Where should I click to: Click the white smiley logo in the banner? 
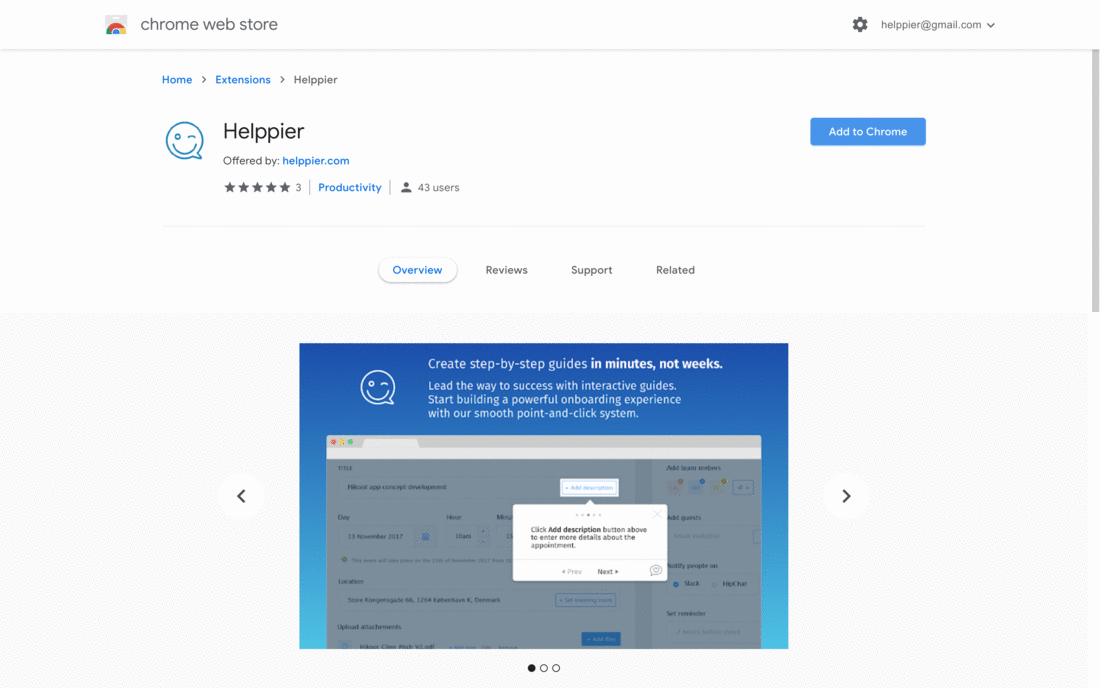click(x=378, y=388)
